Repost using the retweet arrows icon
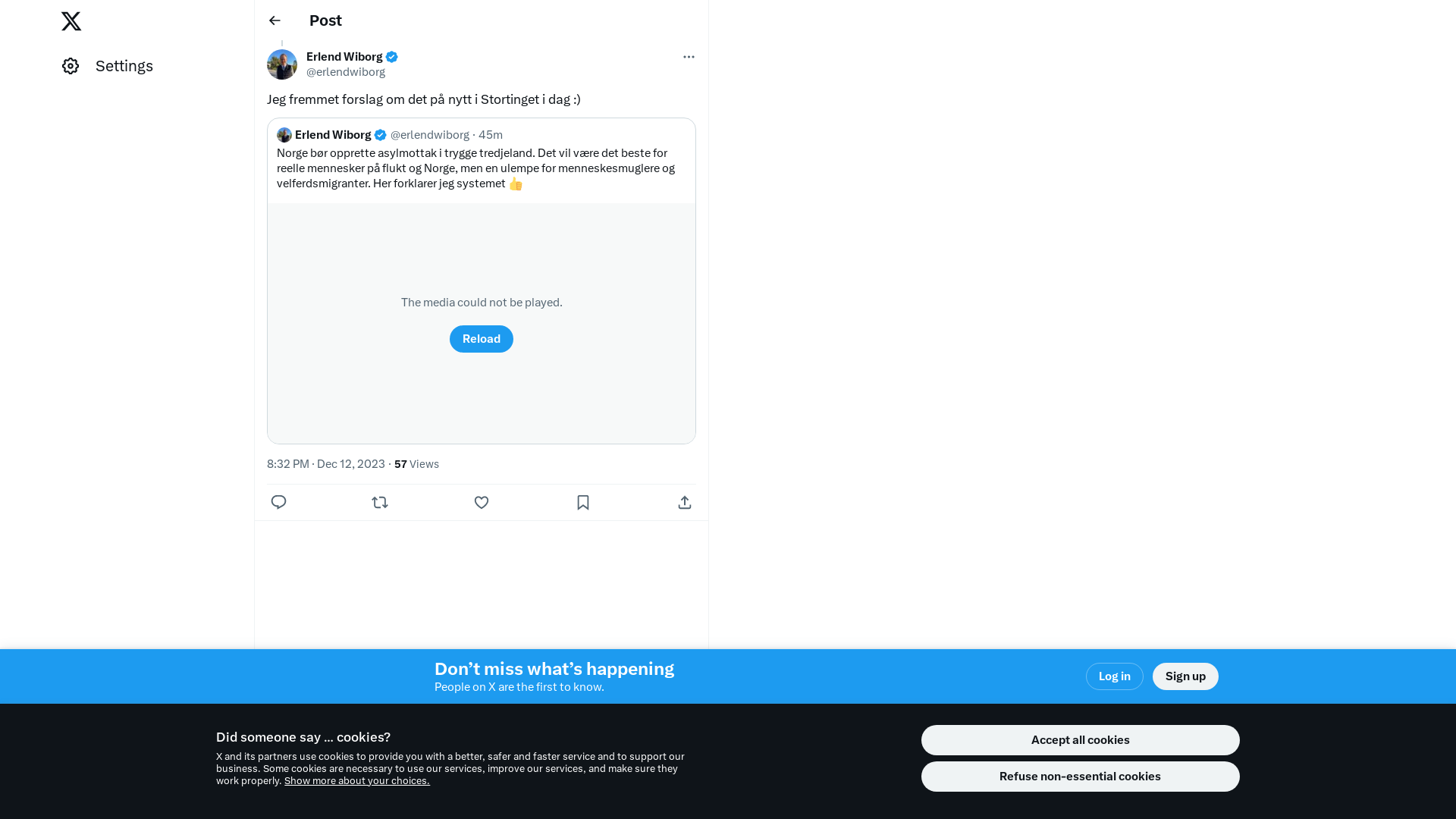 point(380,502)
